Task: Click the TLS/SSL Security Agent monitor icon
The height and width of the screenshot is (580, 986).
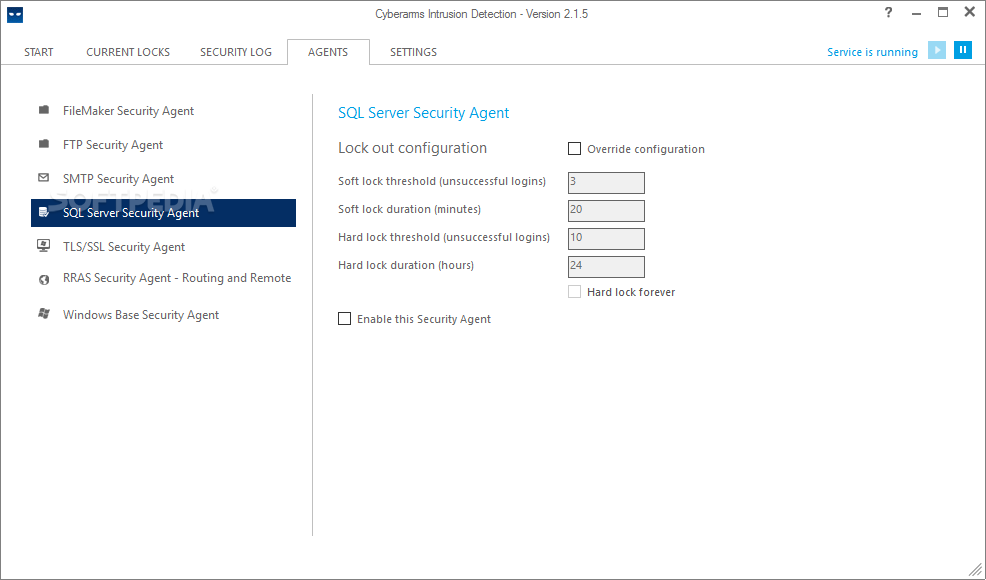Action: pyautogui.click(x=43, y=245)
